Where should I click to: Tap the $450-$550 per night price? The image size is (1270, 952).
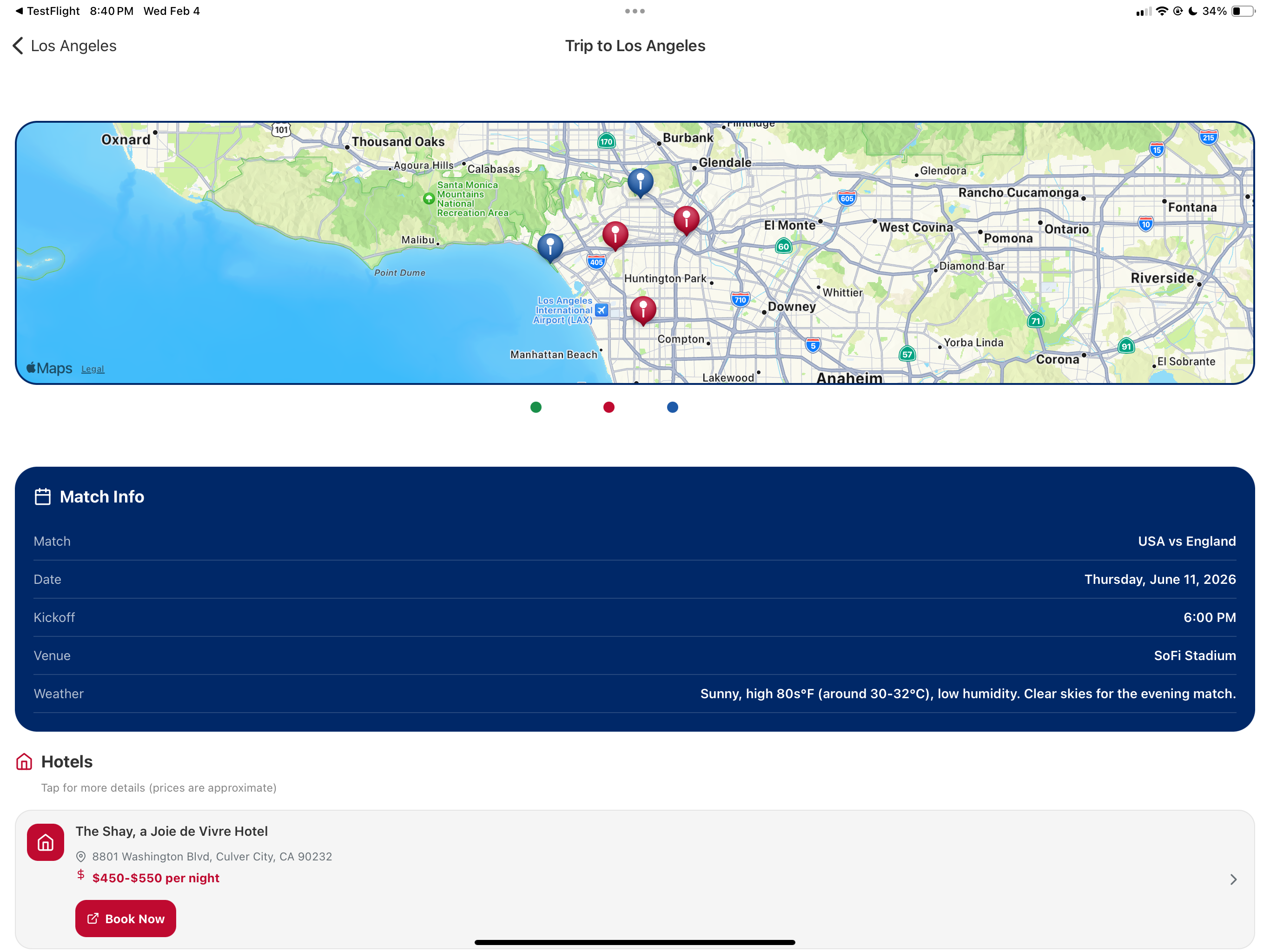tap(156, 878)
